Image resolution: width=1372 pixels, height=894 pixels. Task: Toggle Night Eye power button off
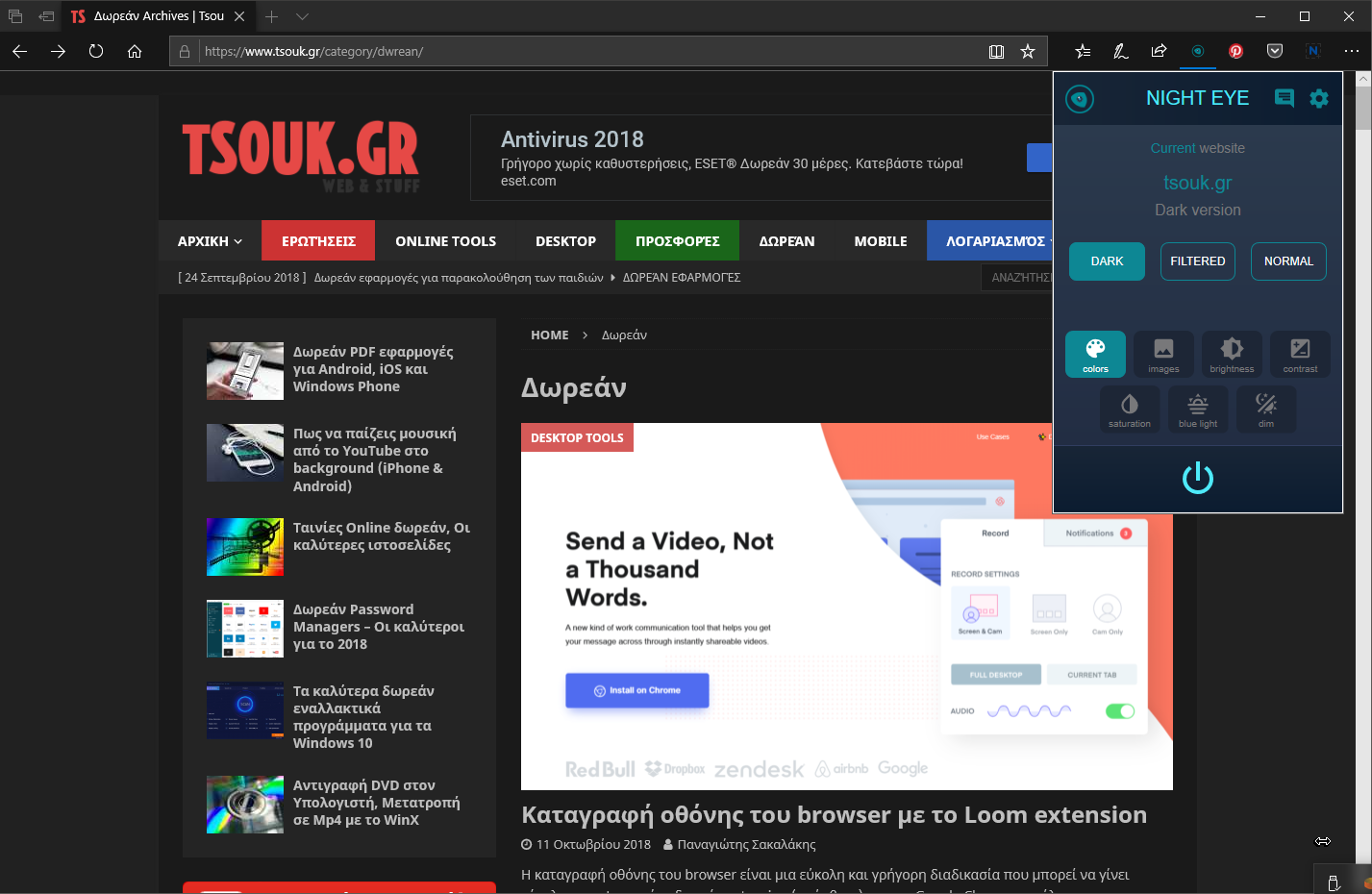coord(1198,478)
